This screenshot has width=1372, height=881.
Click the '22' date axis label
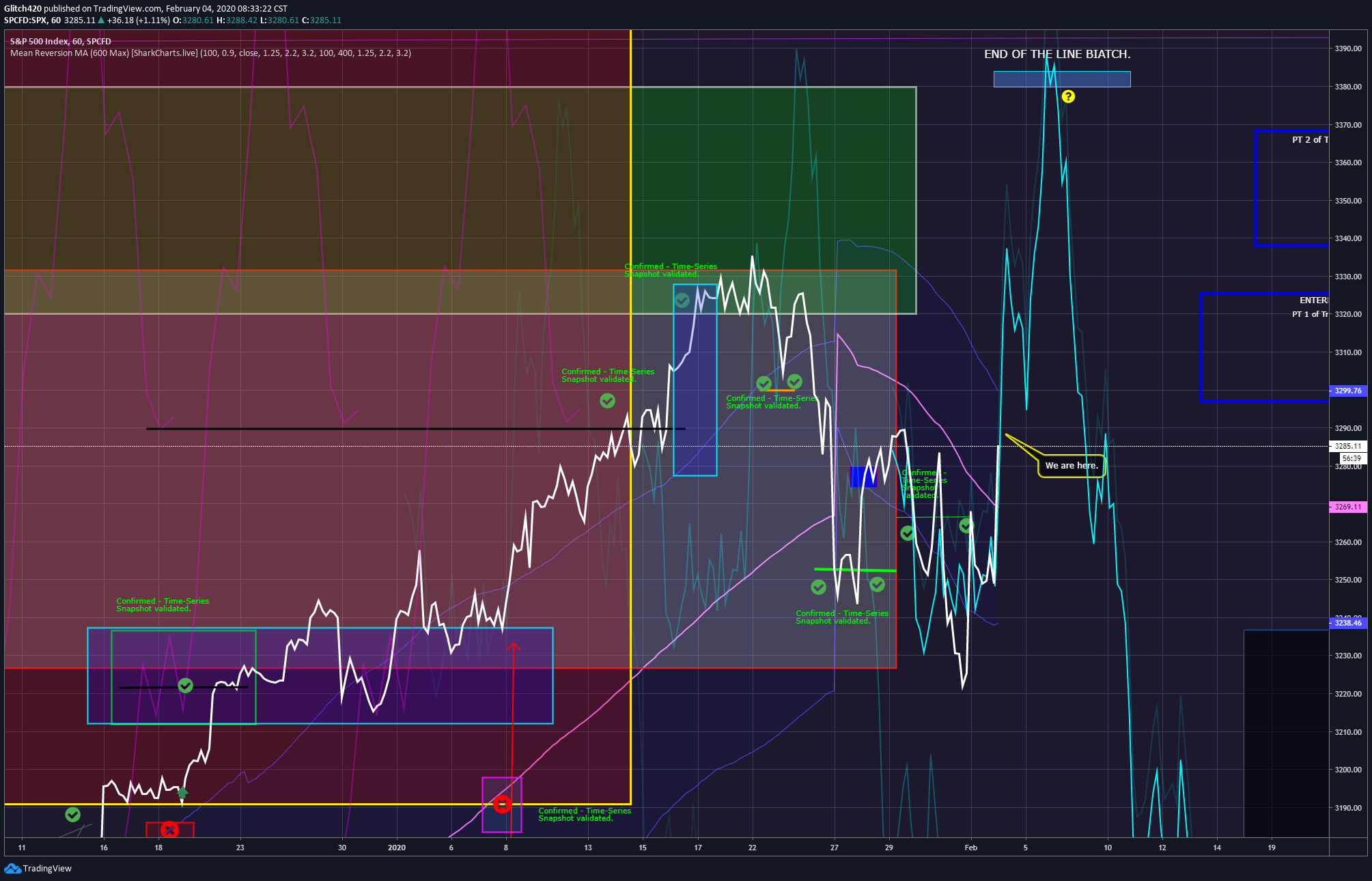tap(753, 848)
